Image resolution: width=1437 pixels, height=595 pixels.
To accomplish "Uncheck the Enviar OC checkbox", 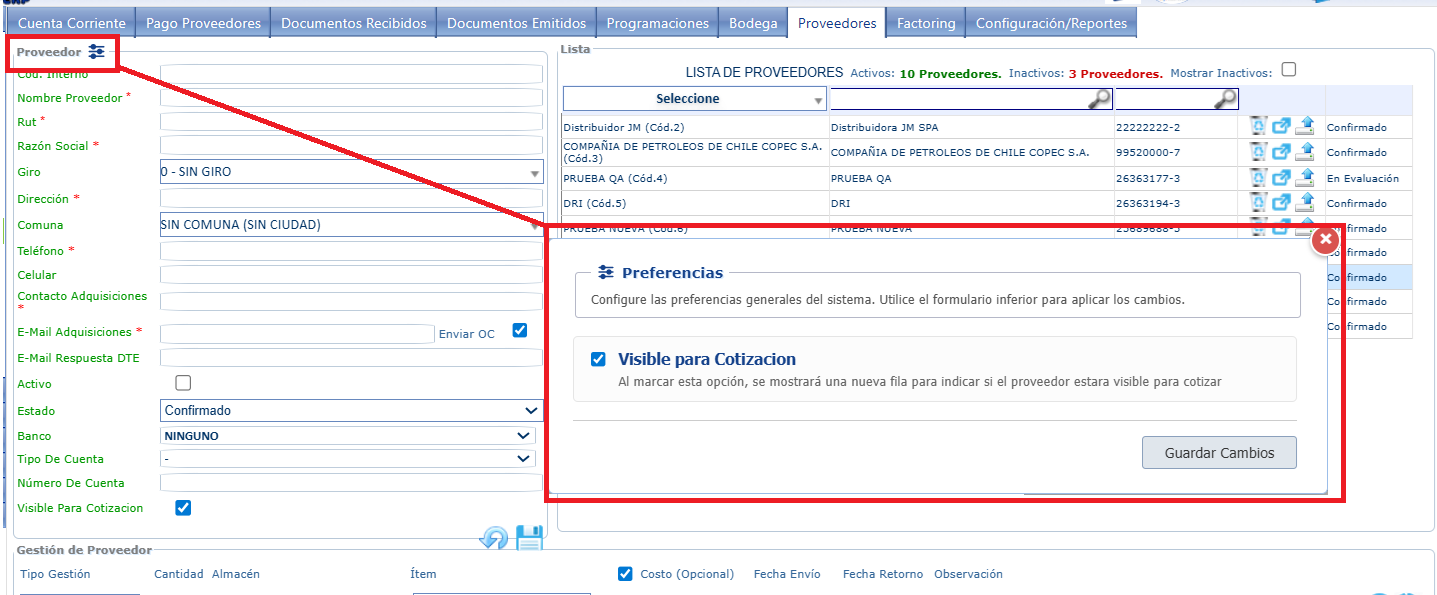I will 519,330.
